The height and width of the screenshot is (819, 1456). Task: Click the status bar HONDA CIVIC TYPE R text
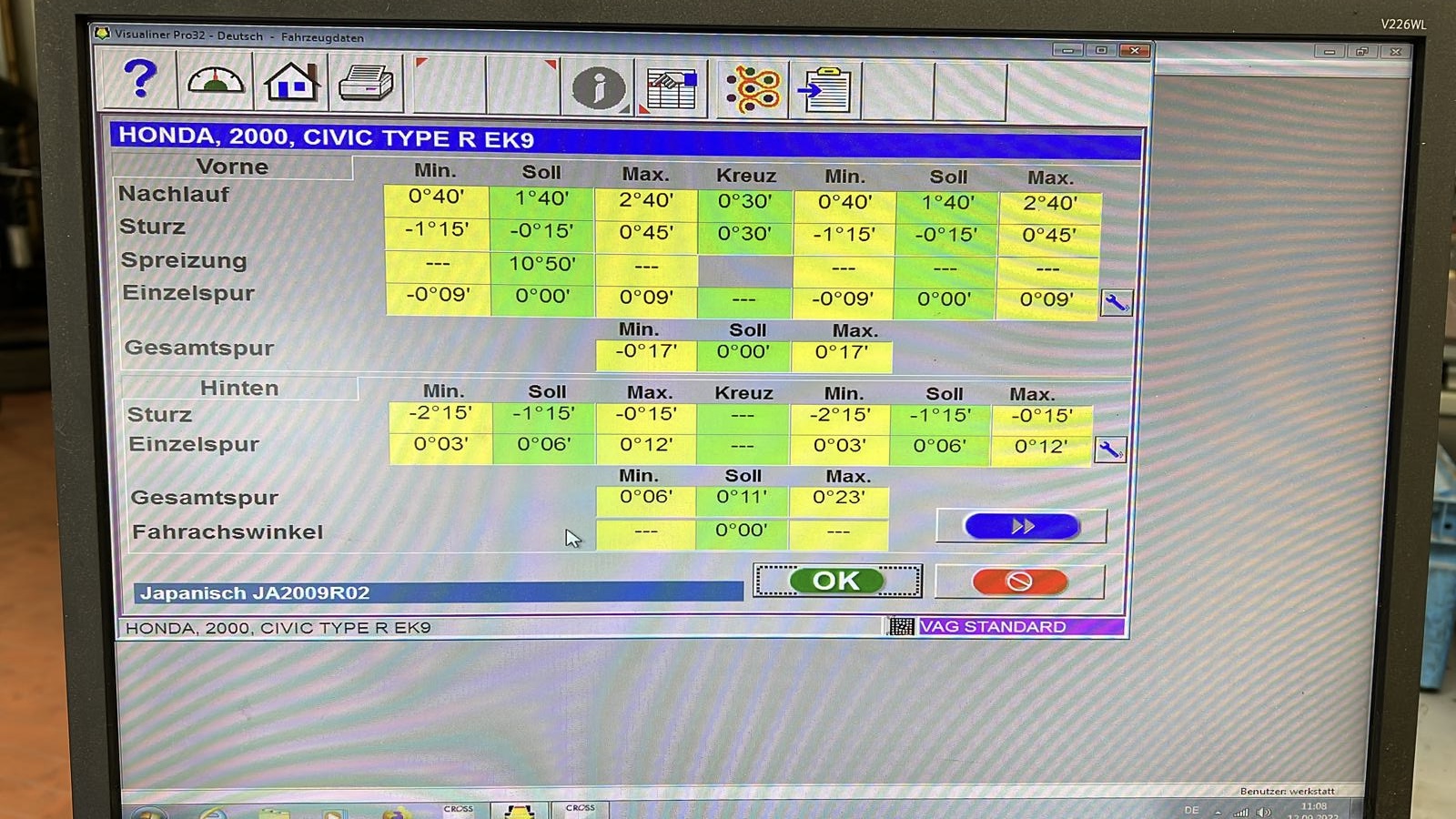tap(278, 628)
